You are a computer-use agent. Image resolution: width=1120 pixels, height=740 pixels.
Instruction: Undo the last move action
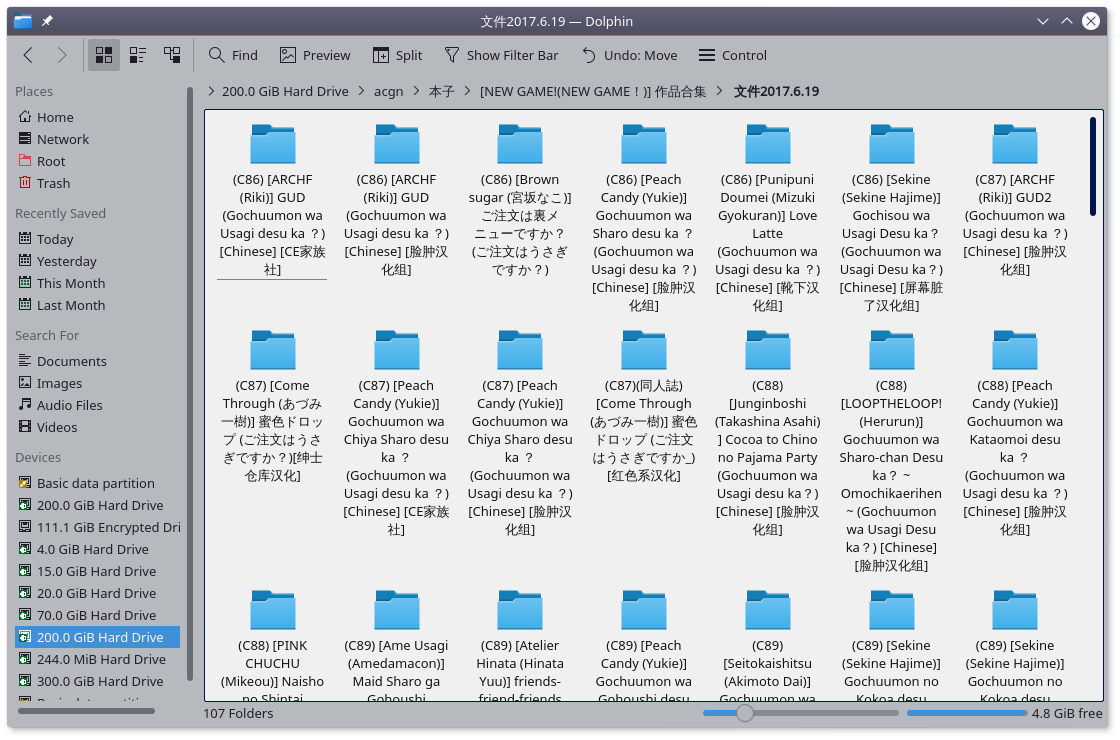coord(629,55)
